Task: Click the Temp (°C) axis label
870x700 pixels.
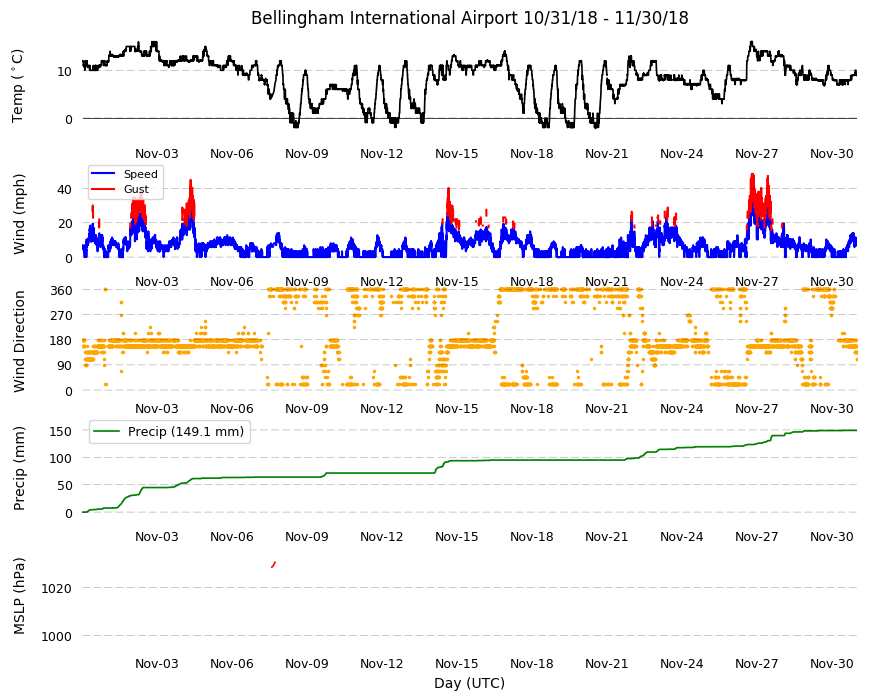Action: (18, 85)
